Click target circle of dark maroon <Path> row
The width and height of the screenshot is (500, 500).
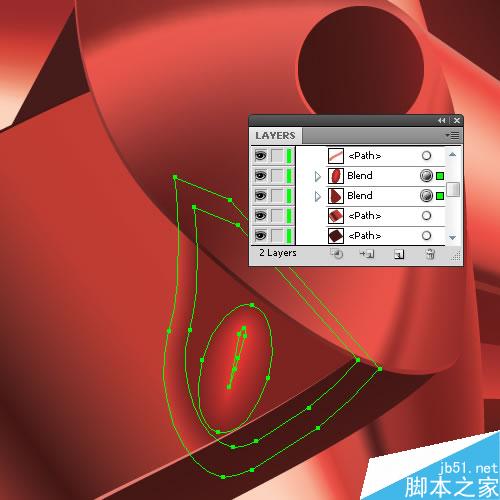[426, 236]
